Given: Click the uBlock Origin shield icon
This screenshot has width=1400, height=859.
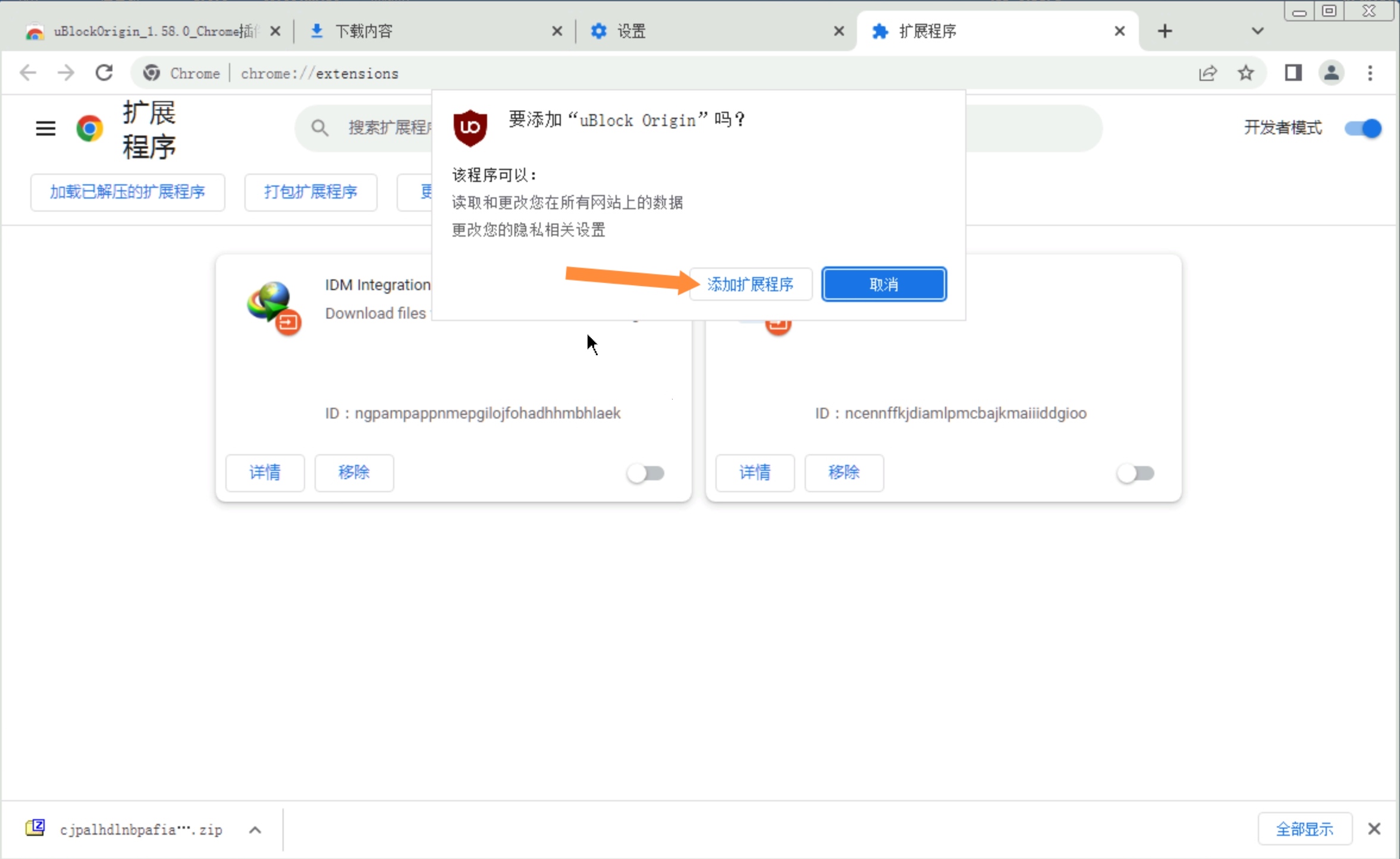Looking at the screenshot, I should tap(470, 127).
